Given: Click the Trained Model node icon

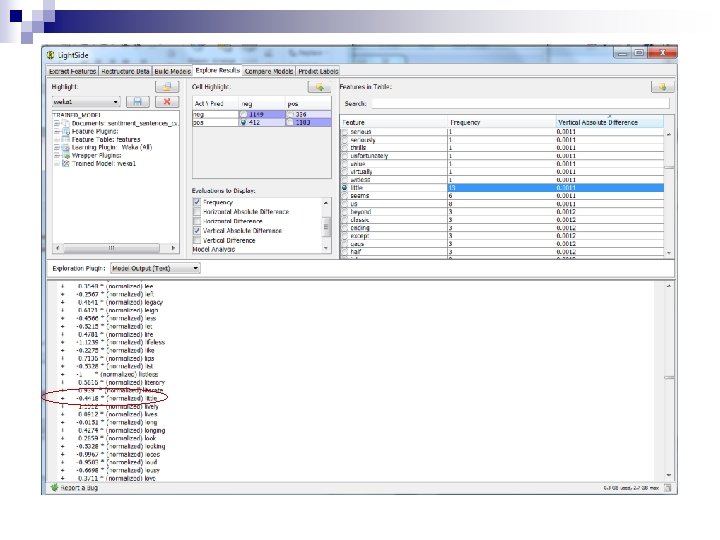Looking at the screenshot, I should [66, 163].
